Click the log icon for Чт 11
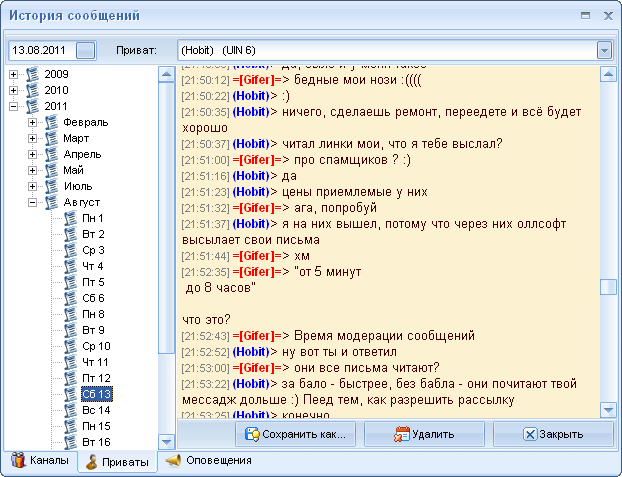The height and width of the screenshot is (477, 622). (x=71, y=362)
